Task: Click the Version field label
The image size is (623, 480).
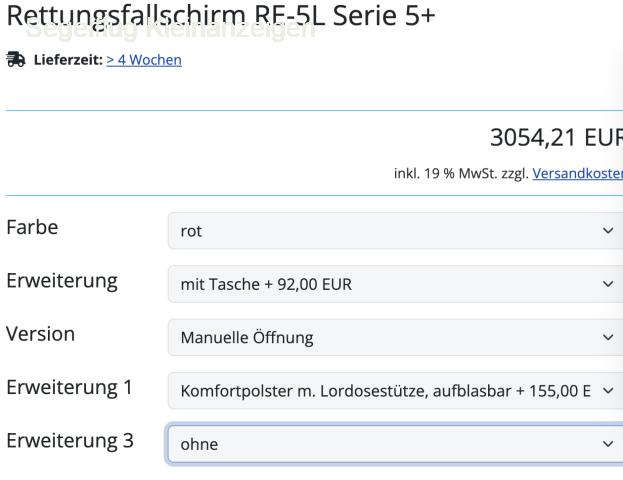Action: 41,334
